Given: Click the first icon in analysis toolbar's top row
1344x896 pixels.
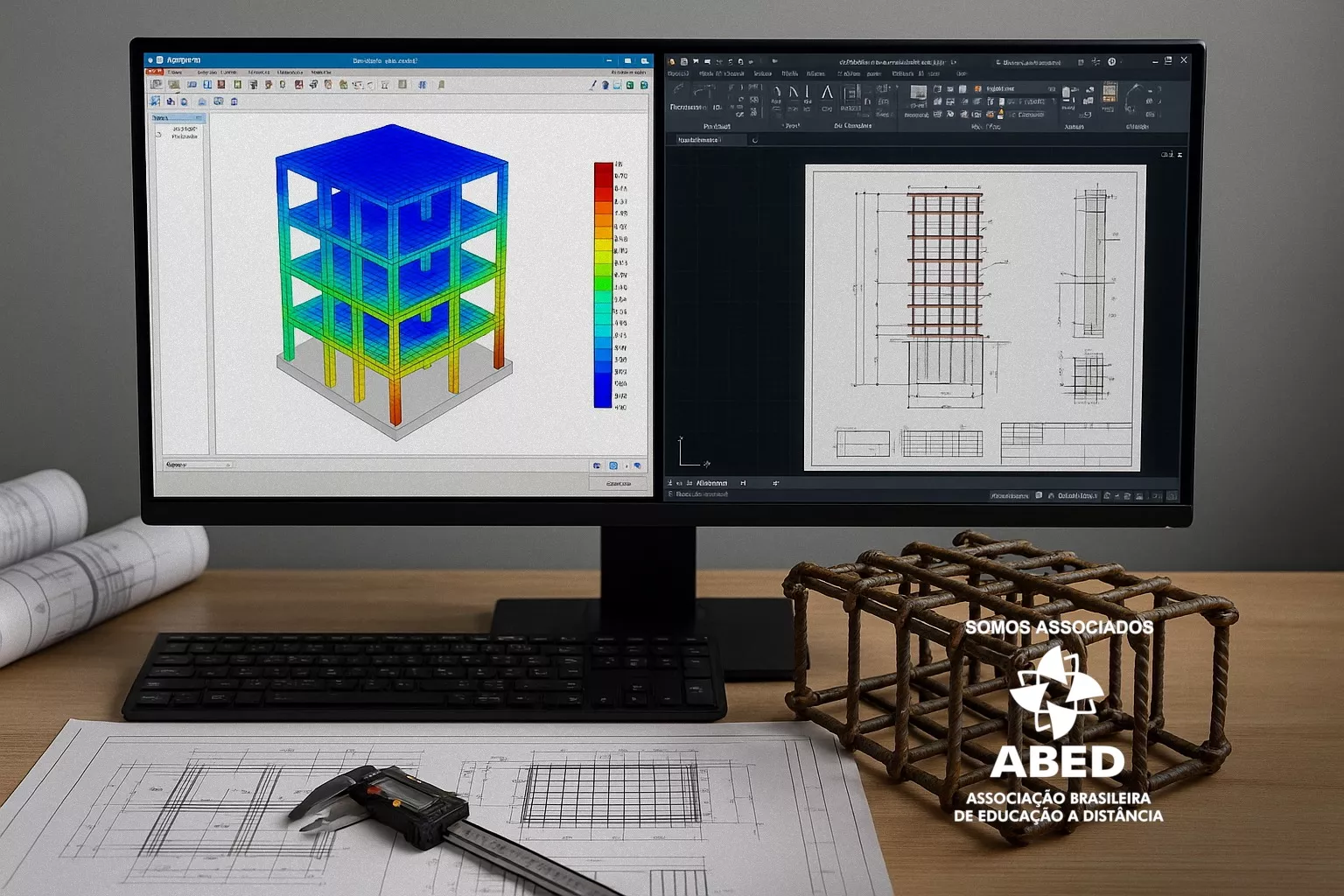Looking at the screenshot, I should [156, 85].
